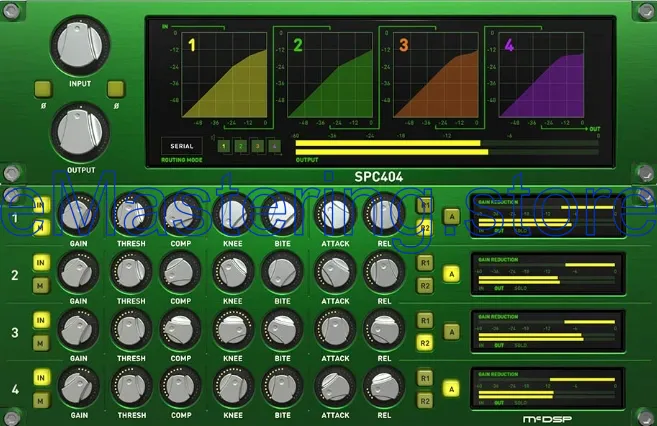
Task: Click band 2 GAIN knob
Action: pyautogui.click(x=78, y=272)
